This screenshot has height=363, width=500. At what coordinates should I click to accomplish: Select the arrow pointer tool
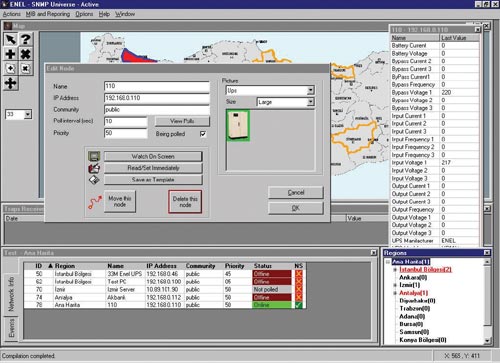(11, 39)
